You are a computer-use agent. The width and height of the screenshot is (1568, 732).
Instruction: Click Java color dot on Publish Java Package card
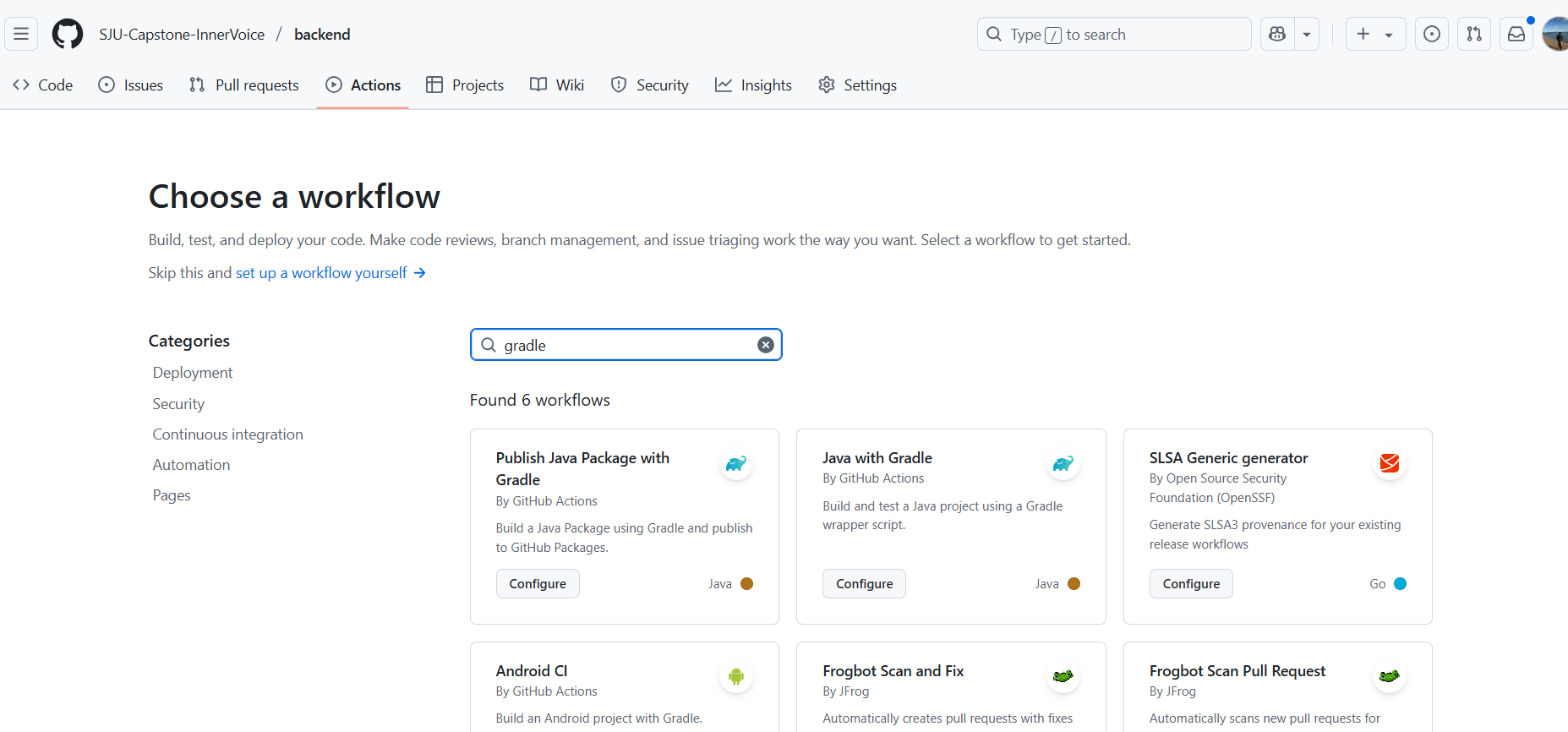coord(746,584)
